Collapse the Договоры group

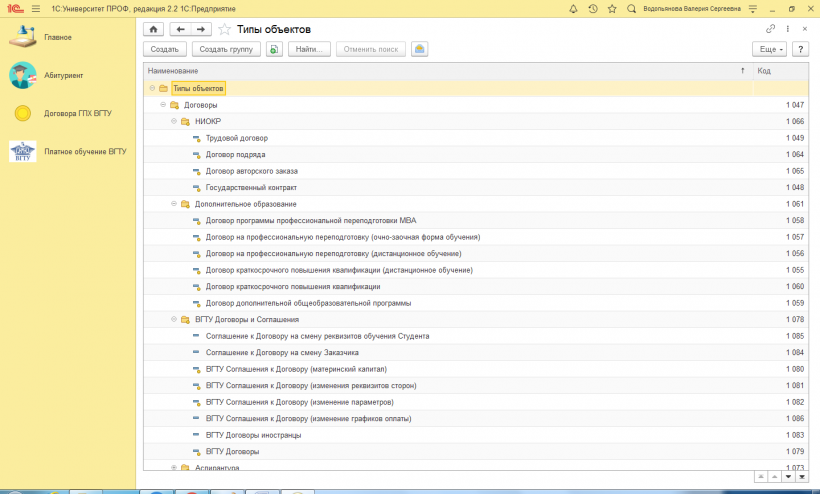(163, 105)
